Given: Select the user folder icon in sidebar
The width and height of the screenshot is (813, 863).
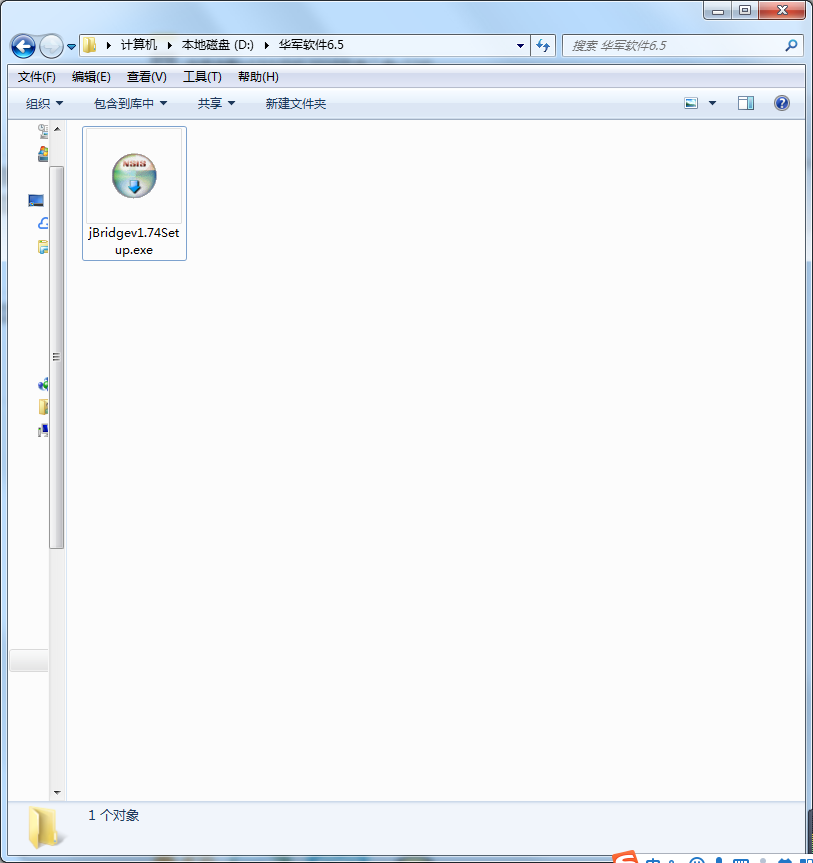Looking at the screenshot, I should click(43, 407).
